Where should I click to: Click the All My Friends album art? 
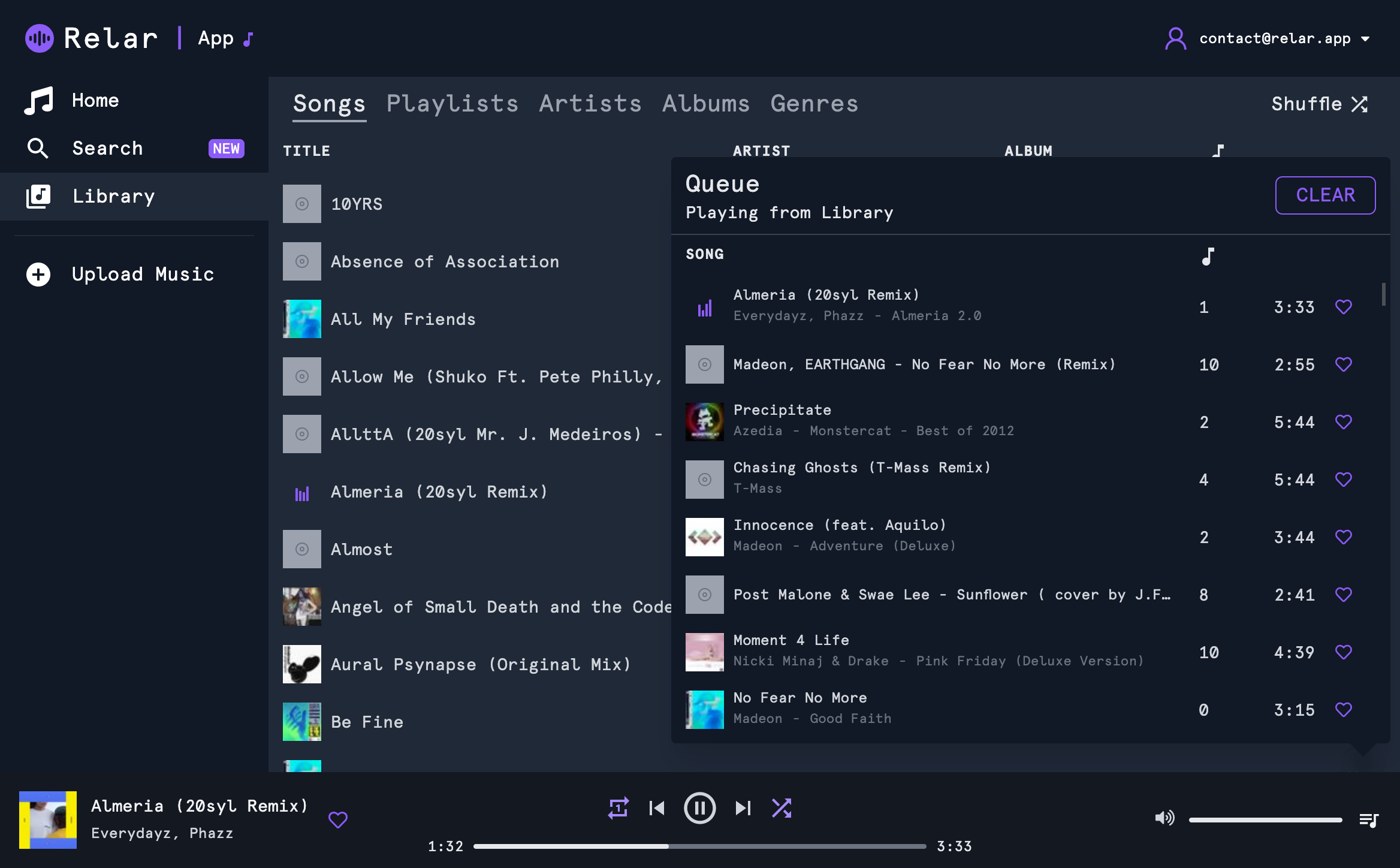click(x=302, y=319)
